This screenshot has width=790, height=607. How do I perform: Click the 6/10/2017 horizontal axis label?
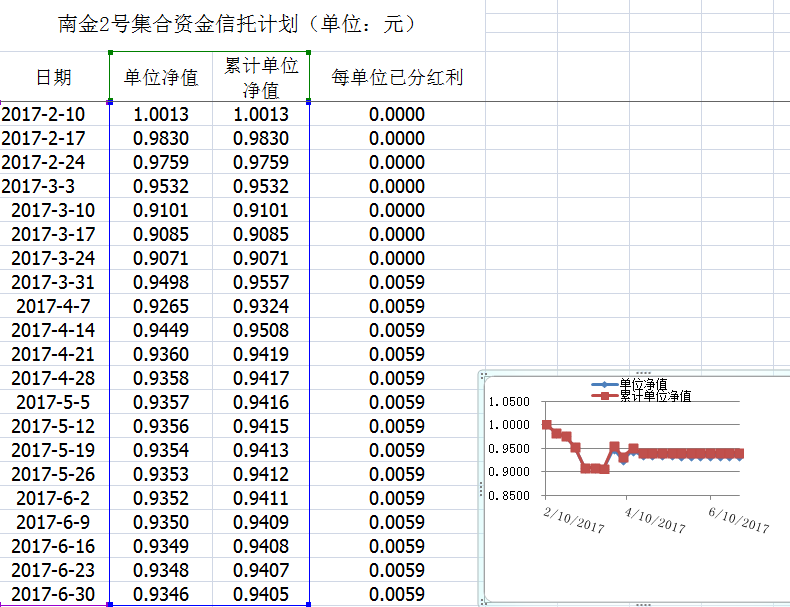738,521
